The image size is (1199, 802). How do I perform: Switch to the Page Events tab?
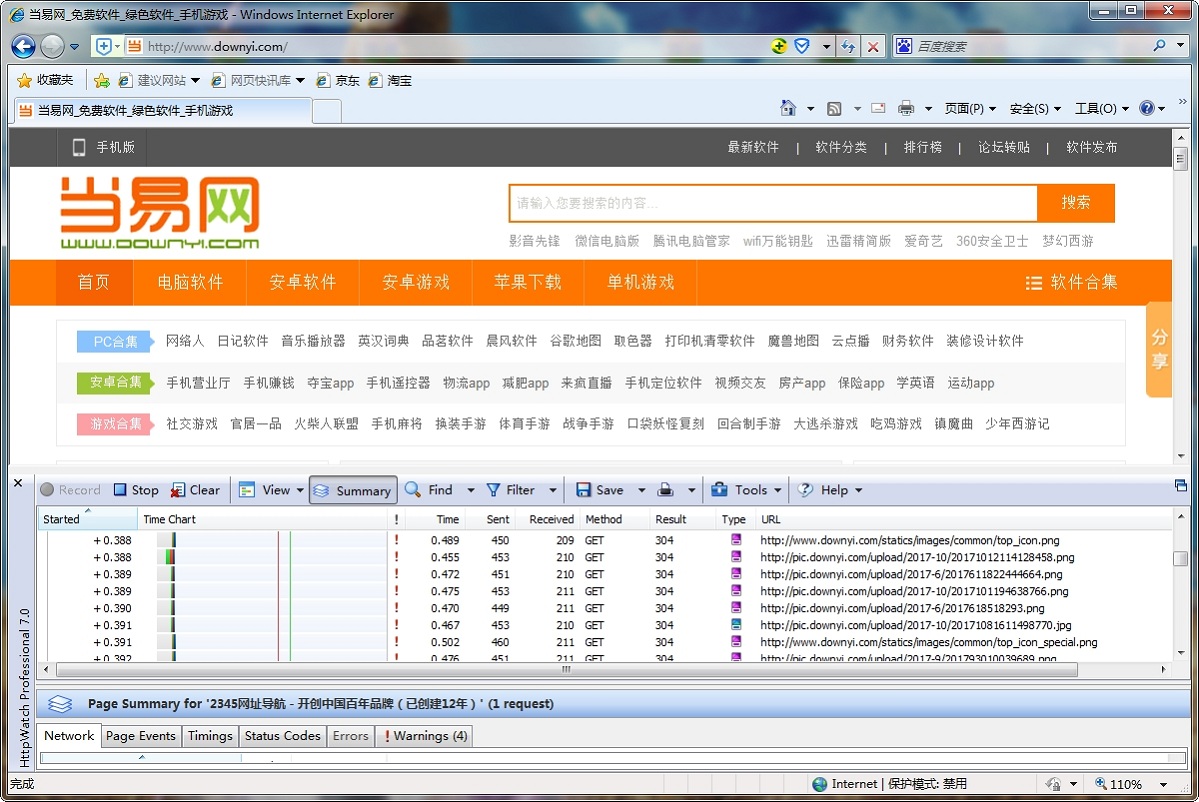[x=140, y=735]
